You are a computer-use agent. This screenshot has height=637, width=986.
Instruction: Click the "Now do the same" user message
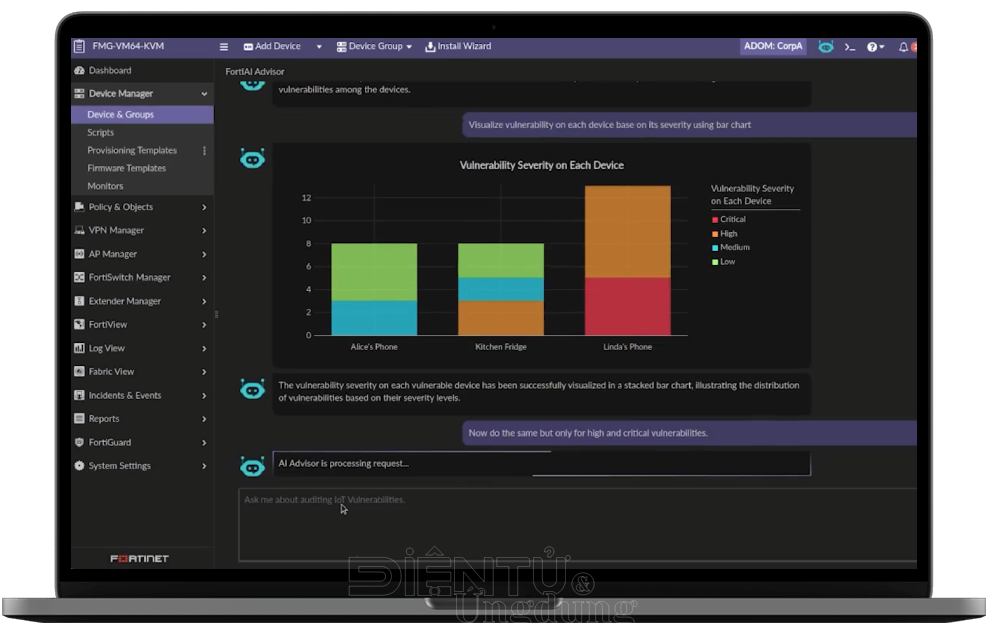click(690, 433)
